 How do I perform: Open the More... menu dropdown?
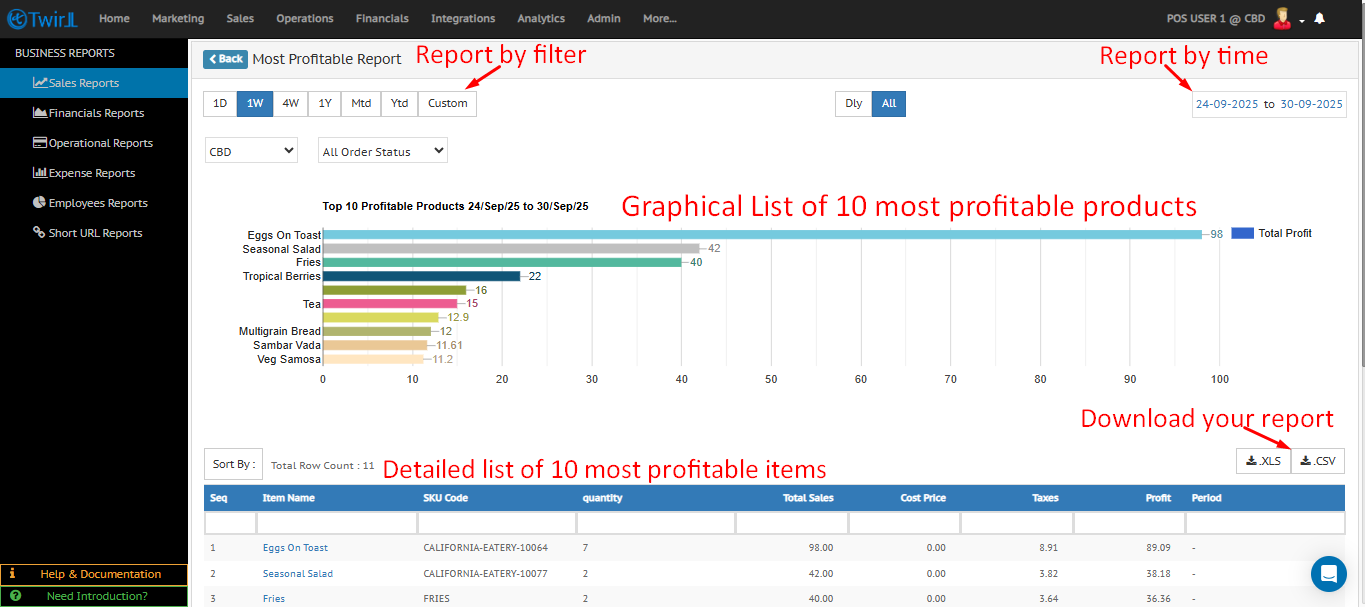click(x=659, y=18)
